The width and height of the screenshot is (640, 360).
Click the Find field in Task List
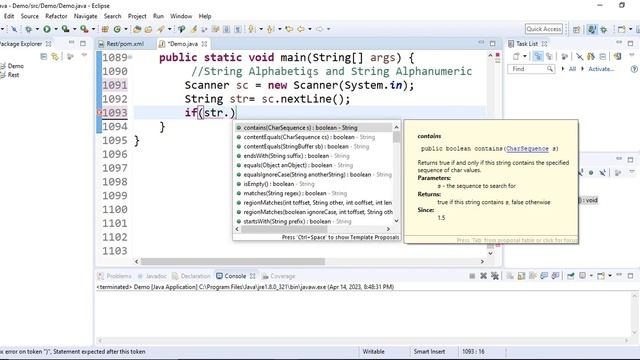click(x=531, y=69)
